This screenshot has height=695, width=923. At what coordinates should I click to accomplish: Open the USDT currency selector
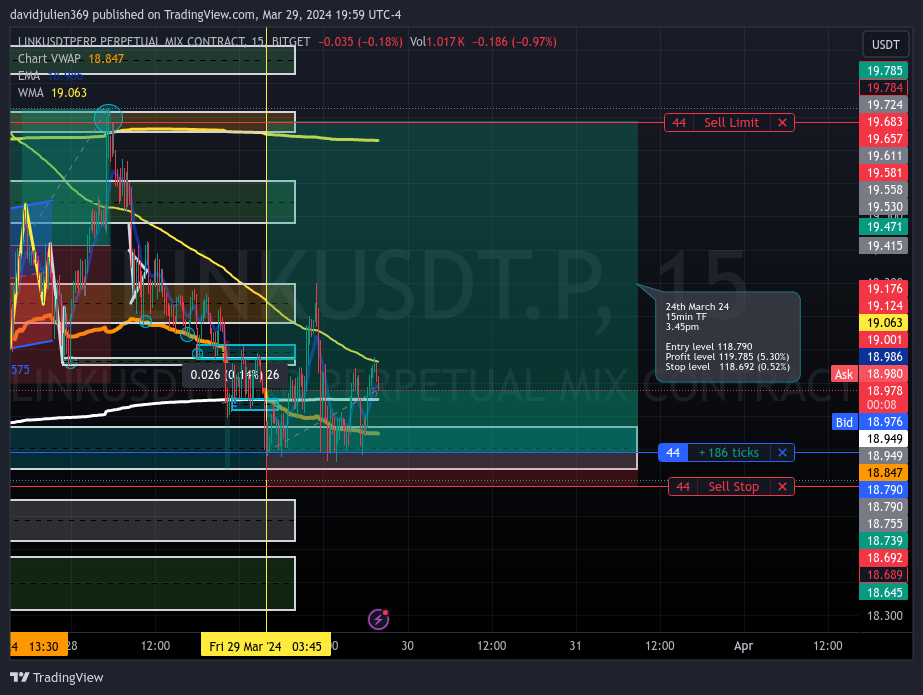point(885,45)
